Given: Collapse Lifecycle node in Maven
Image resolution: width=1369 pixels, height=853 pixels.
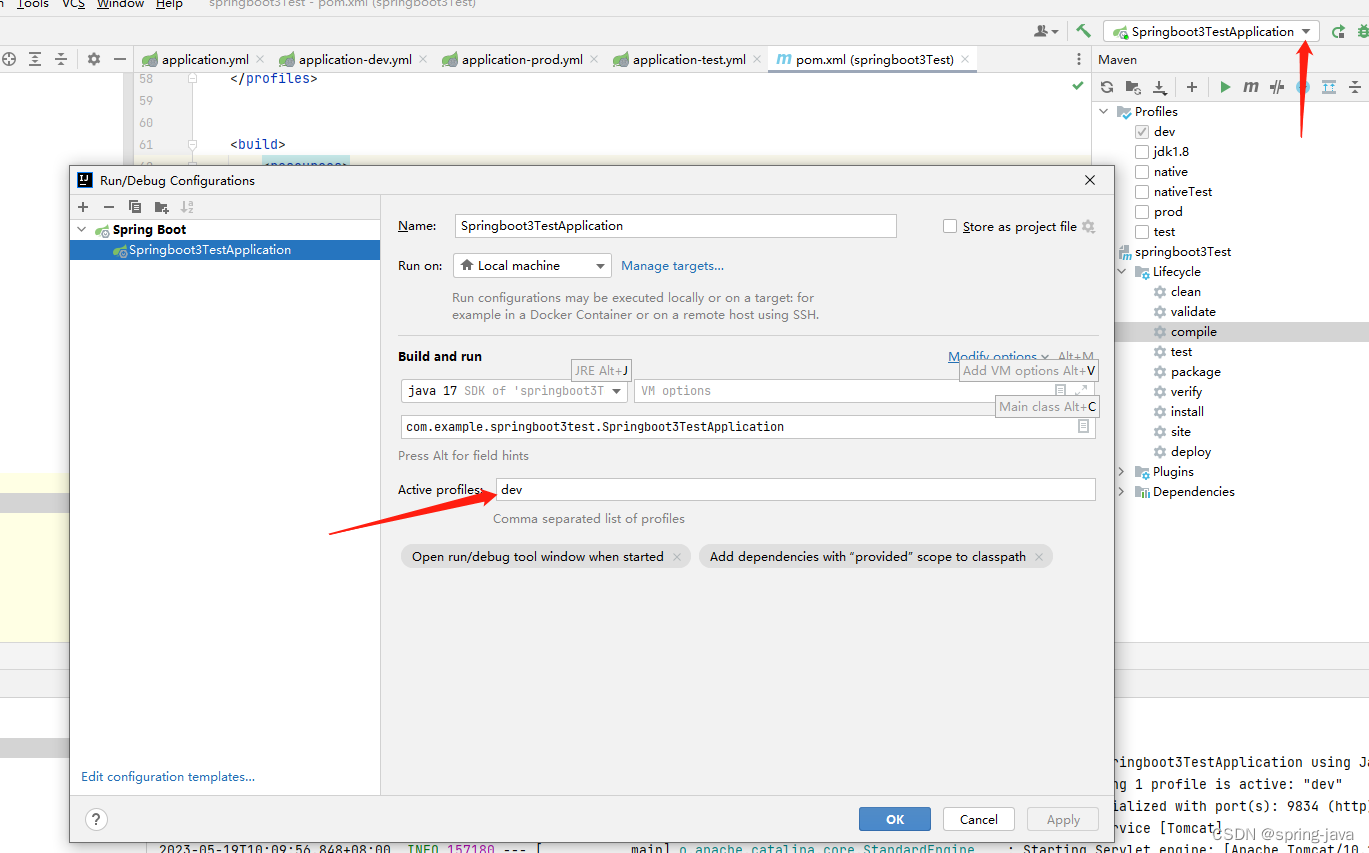Looking at the screenshot, I should pyautogui.click(x=1122, y=271).
